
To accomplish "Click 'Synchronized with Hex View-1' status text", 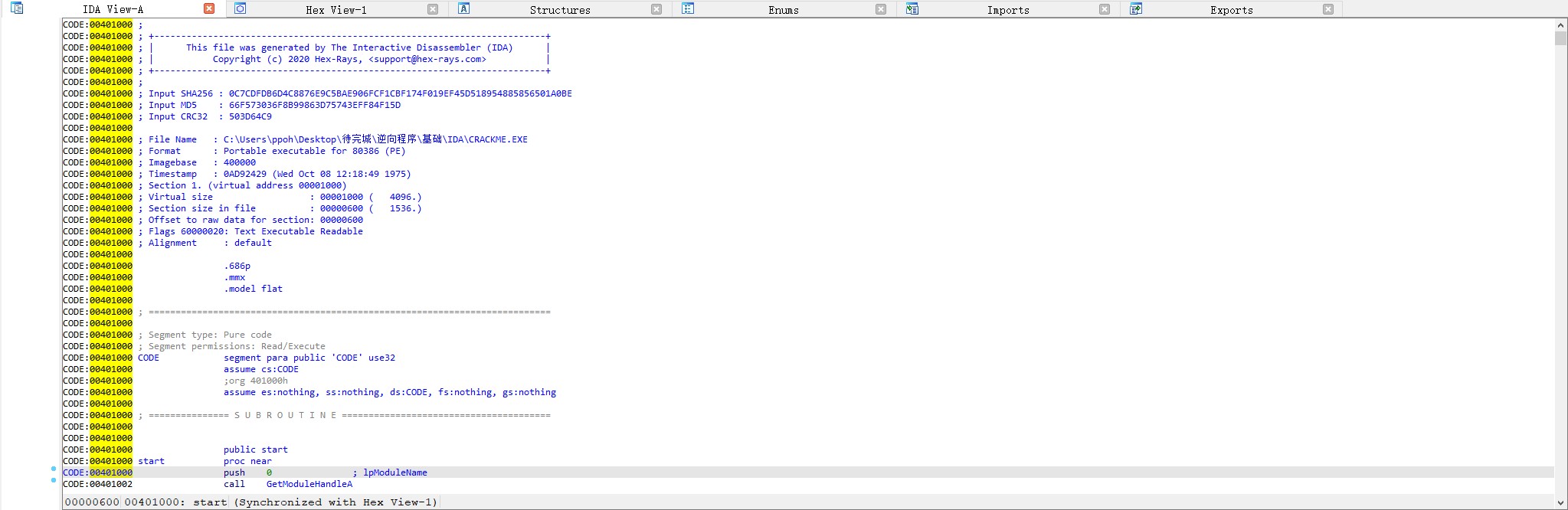I will click(x=336, y=502).
